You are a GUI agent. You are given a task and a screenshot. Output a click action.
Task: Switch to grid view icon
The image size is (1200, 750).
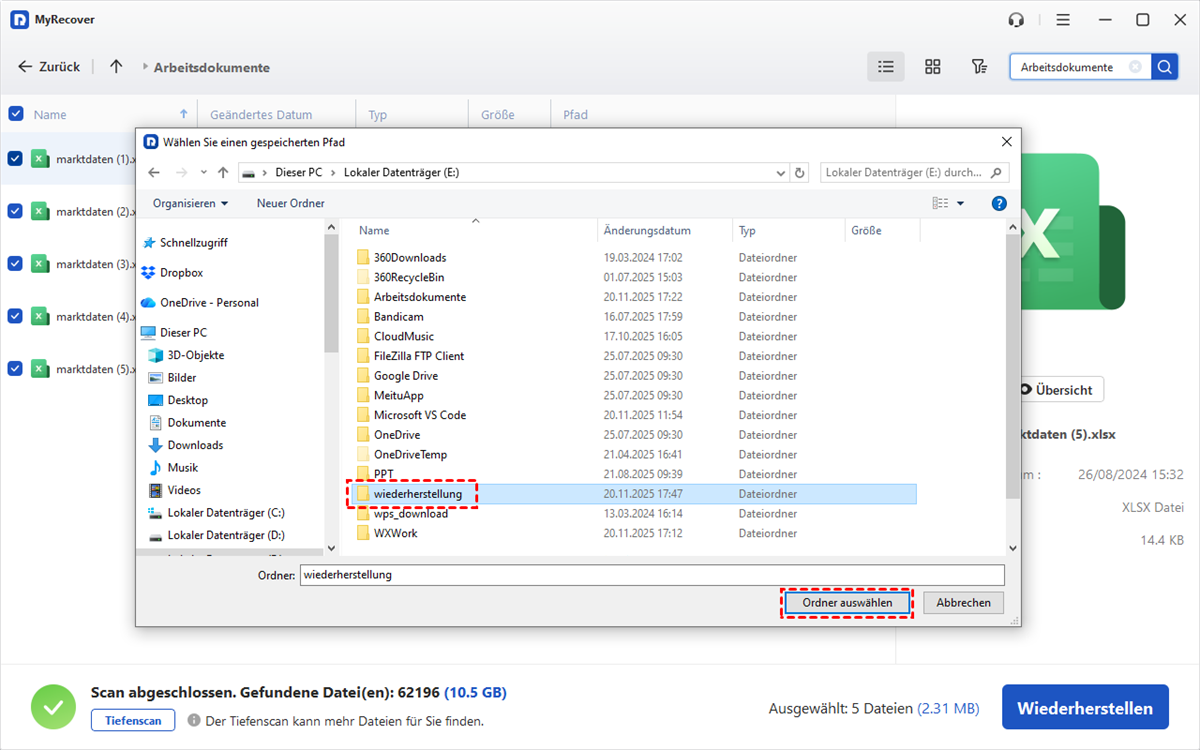tap(932, 67)
